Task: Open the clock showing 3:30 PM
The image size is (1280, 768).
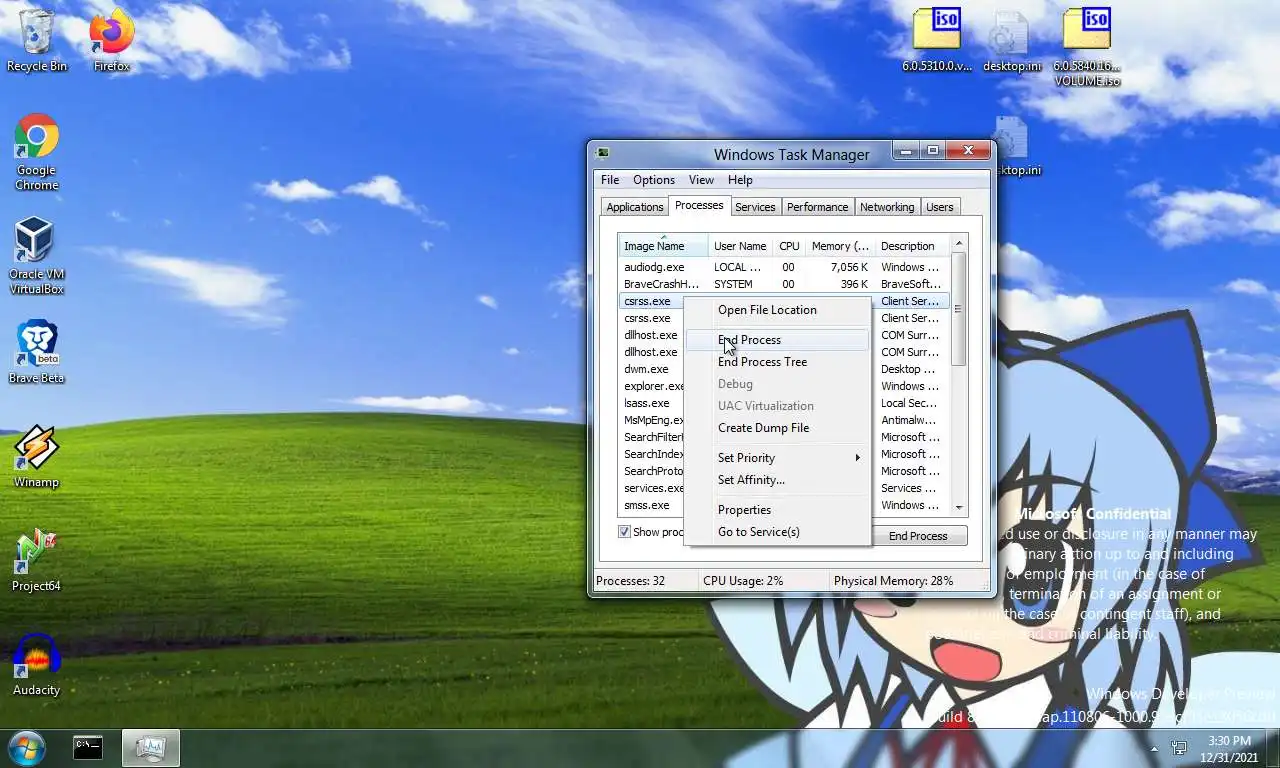Action: tap(1229, 748)
